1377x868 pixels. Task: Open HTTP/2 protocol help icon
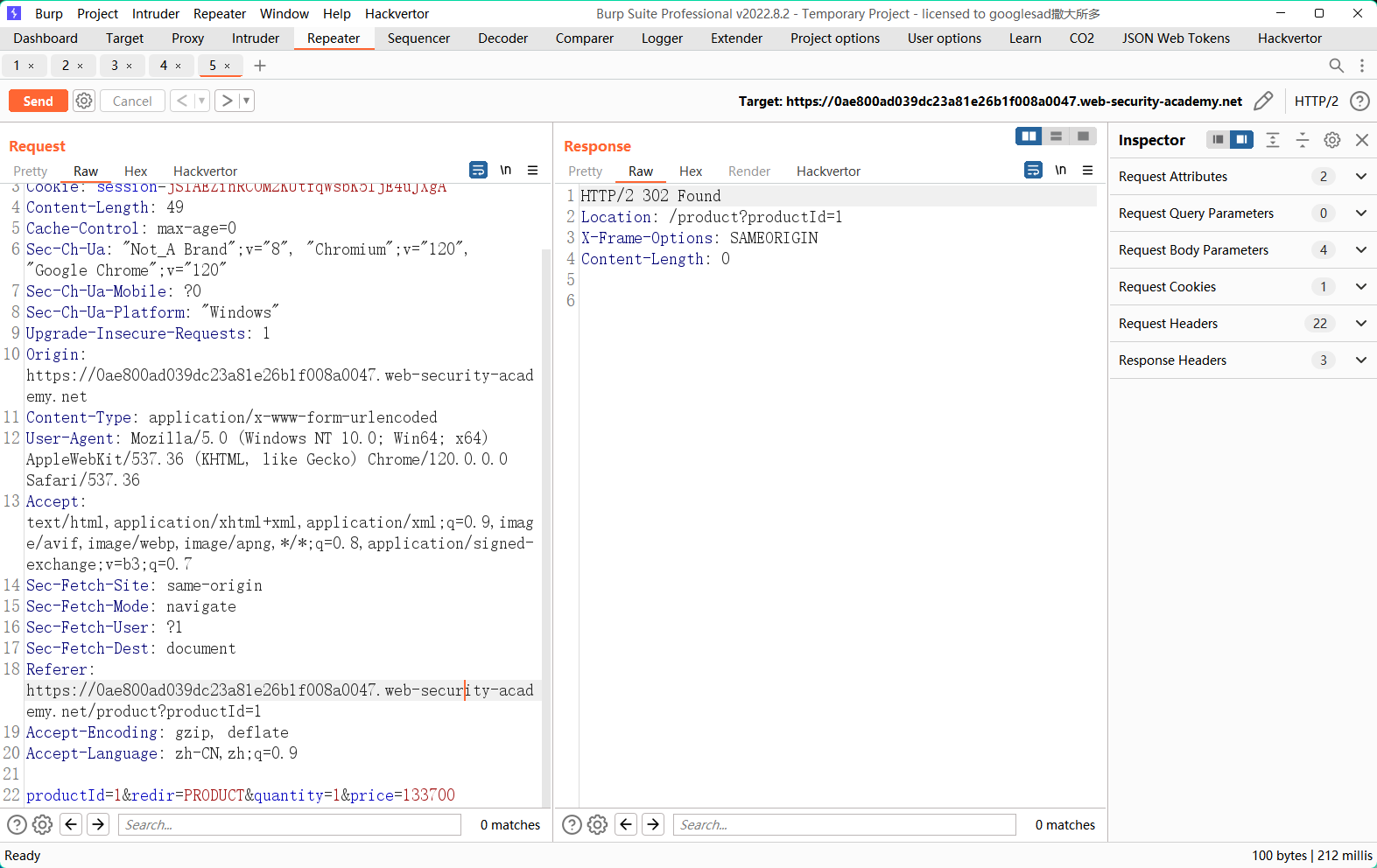(1359, 101)
